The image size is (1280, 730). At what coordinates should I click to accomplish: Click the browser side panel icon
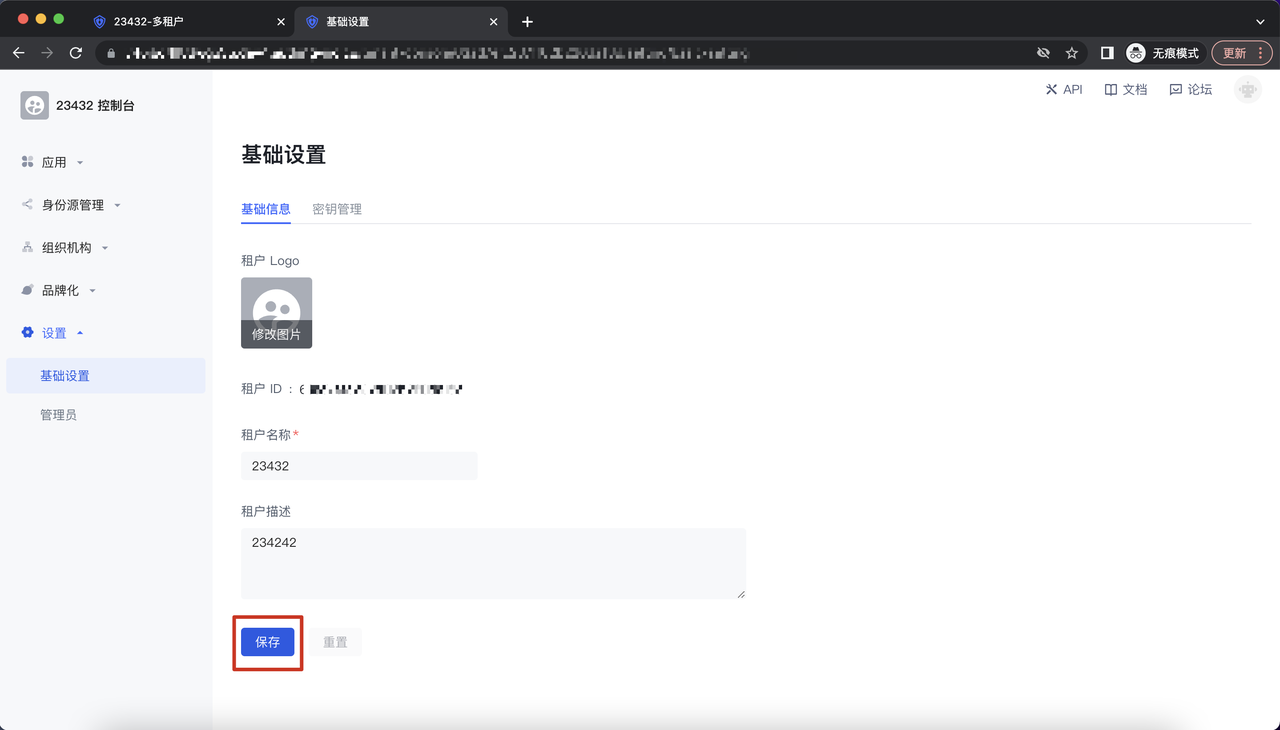click(1107, 53)
